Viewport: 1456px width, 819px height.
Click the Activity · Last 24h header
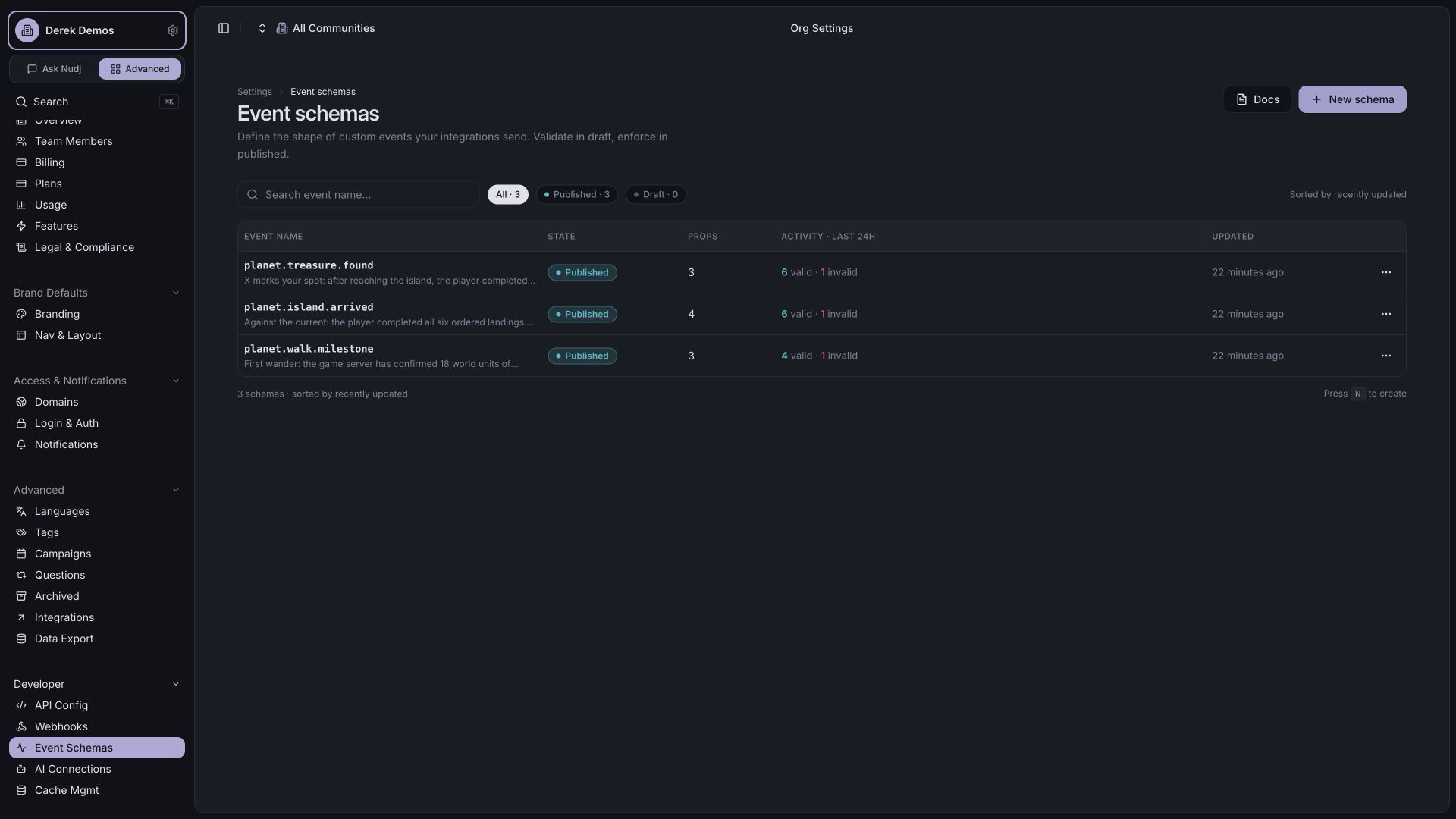pos(828,237)
